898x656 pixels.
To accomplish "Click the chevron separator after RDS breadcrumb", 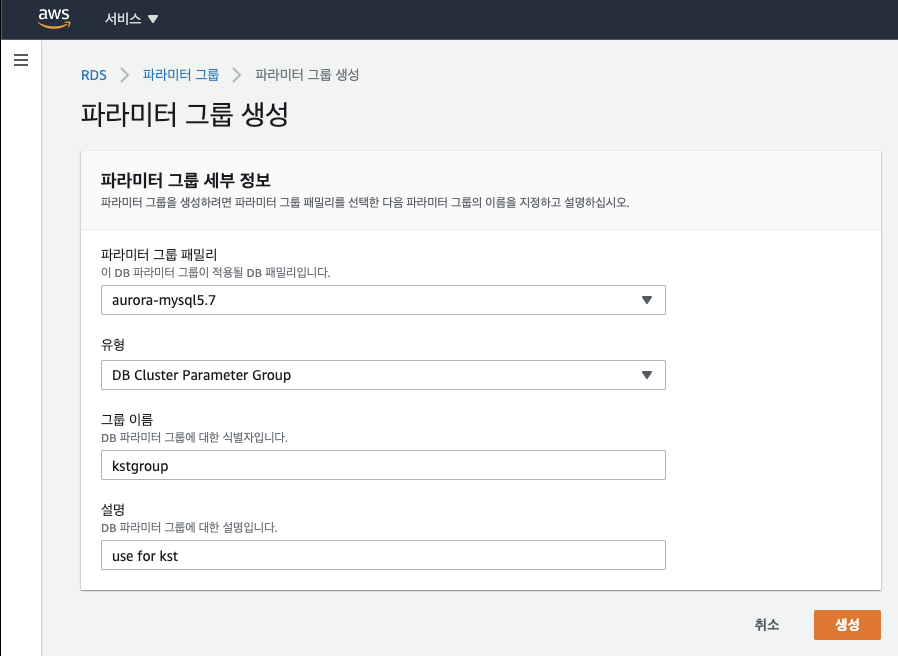I will [x=125, y=75].
